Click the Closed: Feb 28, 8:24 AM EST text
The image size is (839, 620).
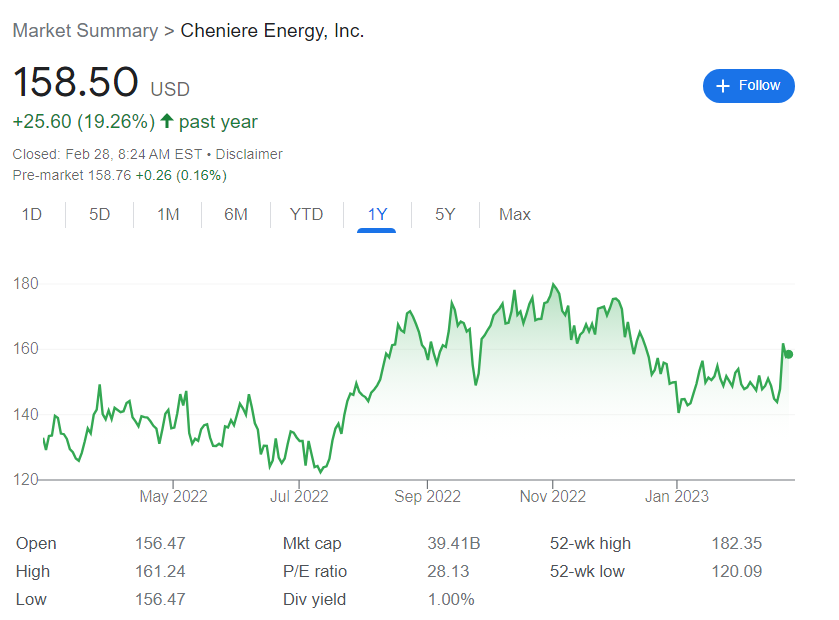pyautogui.click(x=108, y=154)
